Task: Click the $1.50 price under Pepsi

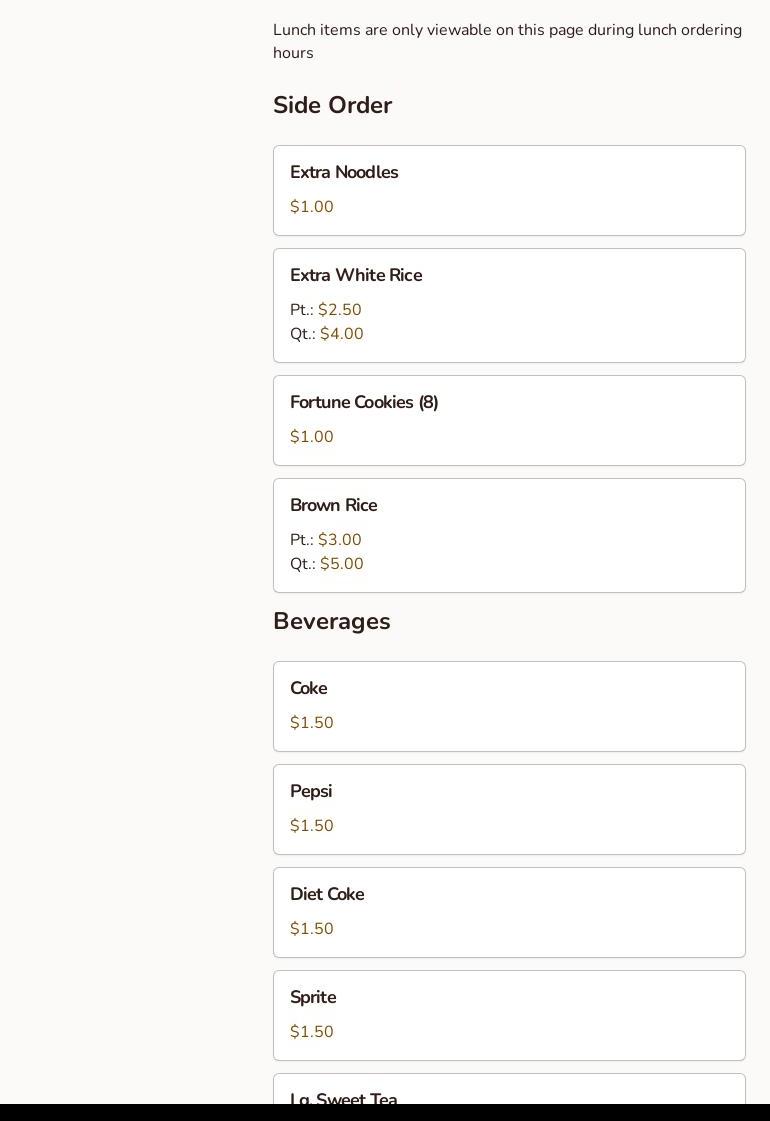Action: pyautogui.click(x=312, y=826)
